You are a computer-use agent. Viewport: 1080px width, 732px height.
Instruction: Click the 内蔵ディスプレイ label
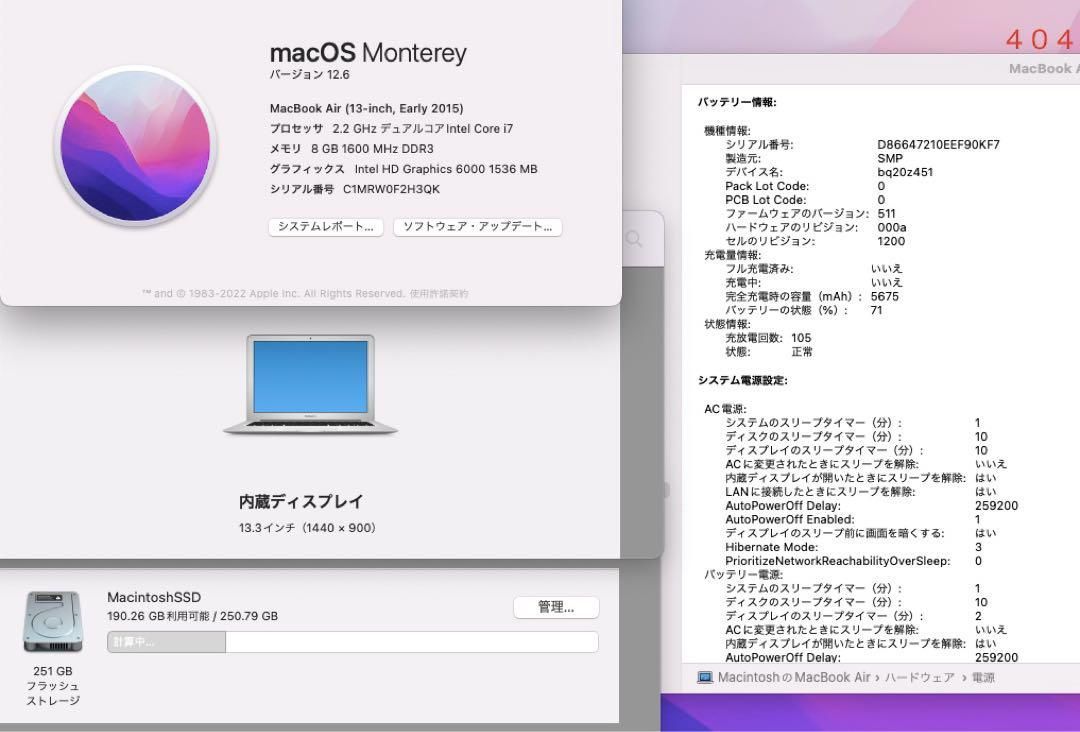click(301, 502)
